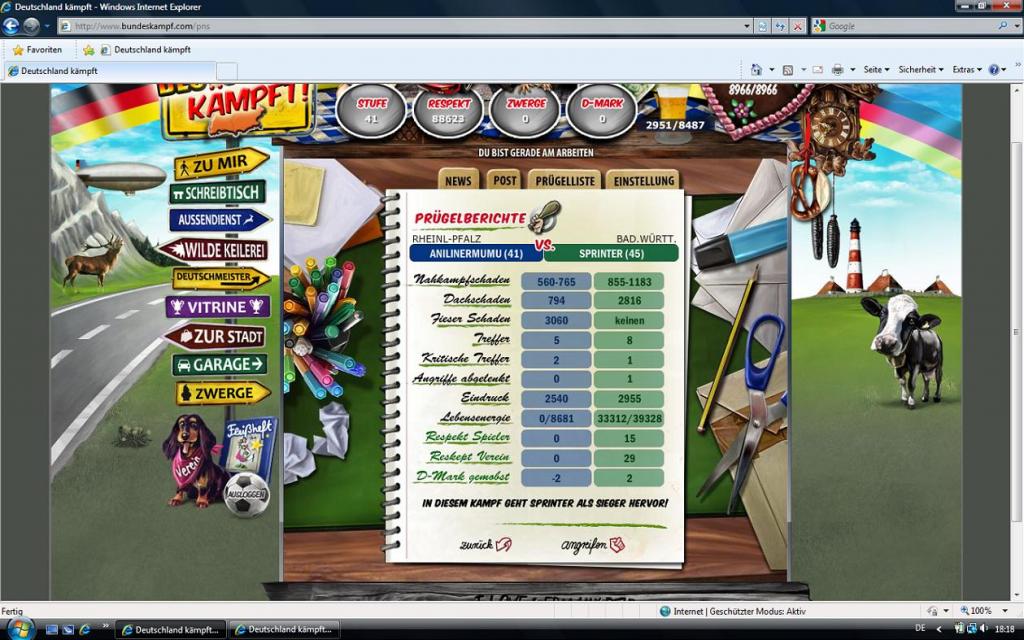The width and height of the screenshot is (1024, 640).
Task: Open the Extras dropdown menu
Action: coord(966,70)
